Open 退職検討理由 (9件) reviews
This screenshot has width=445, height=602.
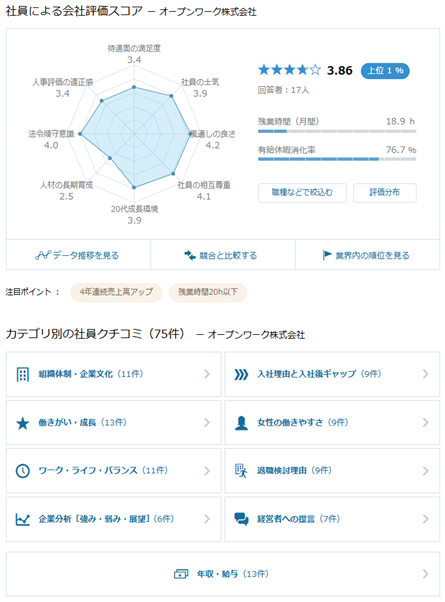[332, 471]
